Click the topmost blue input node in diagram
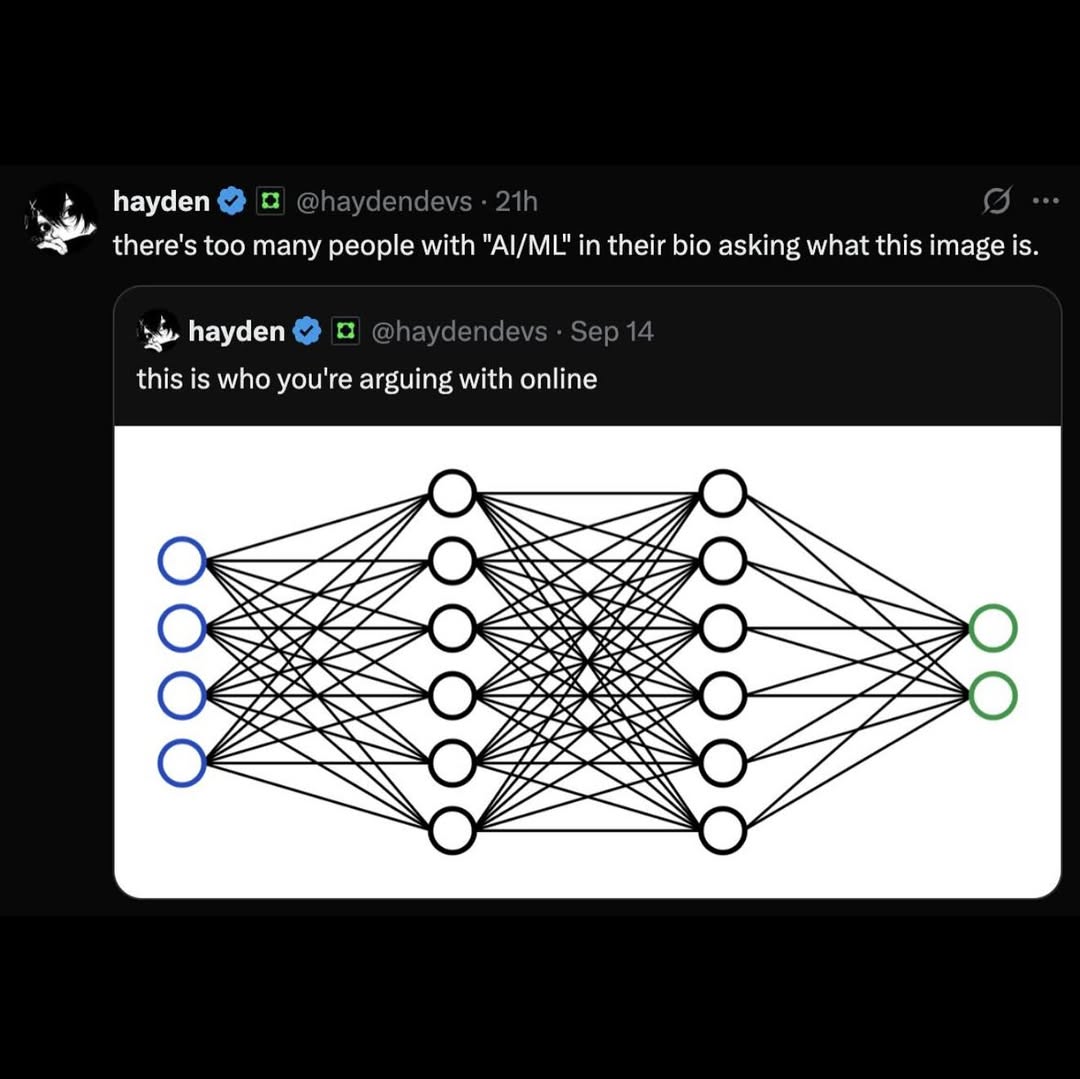1080x1079 pixels. (x=182, y=560)
